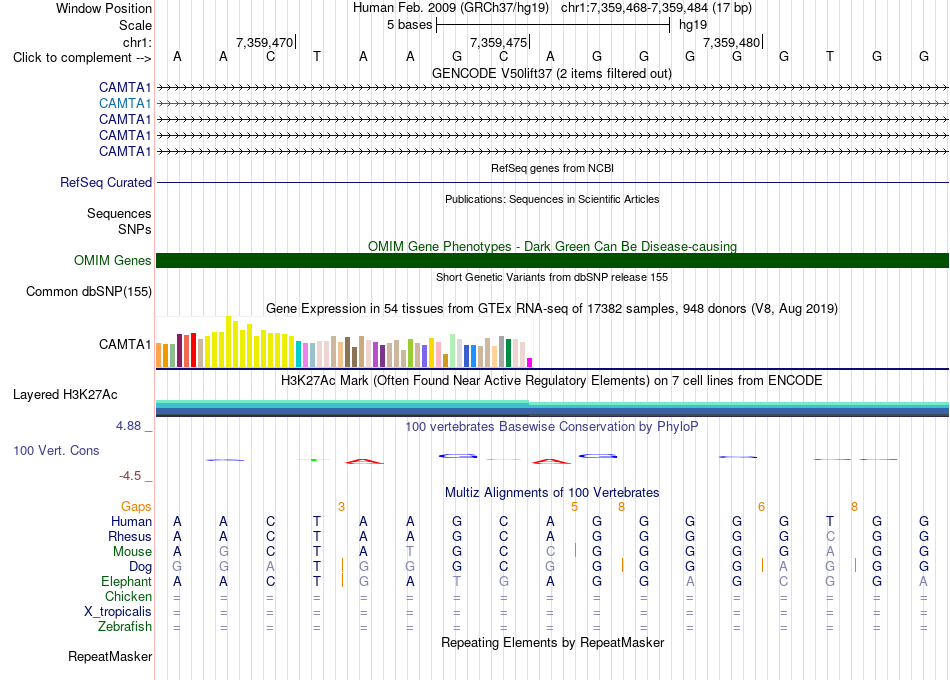Screen dimensions: 950x680
Task: Click the 100 Vert. Cons label
Action: point(56,450)
